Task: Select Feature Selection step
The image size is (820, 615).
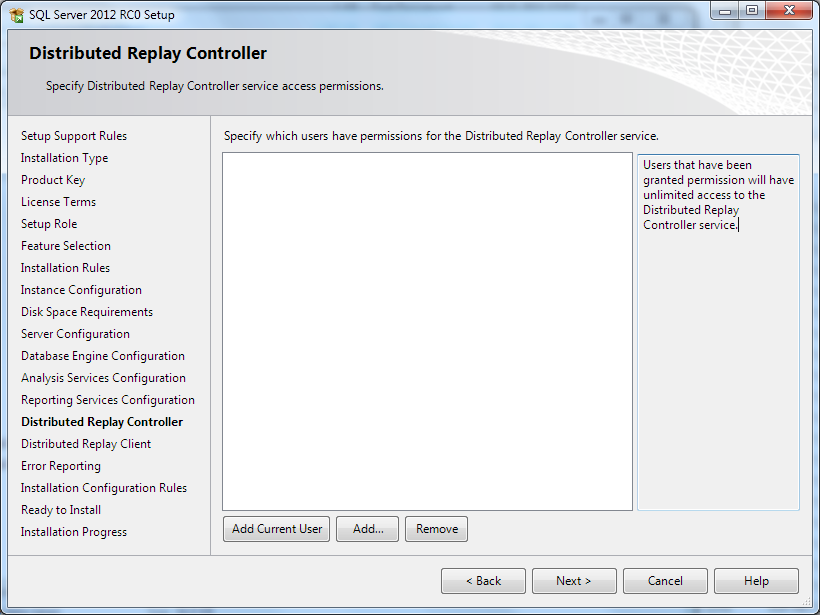Action: tap(66, 246)
